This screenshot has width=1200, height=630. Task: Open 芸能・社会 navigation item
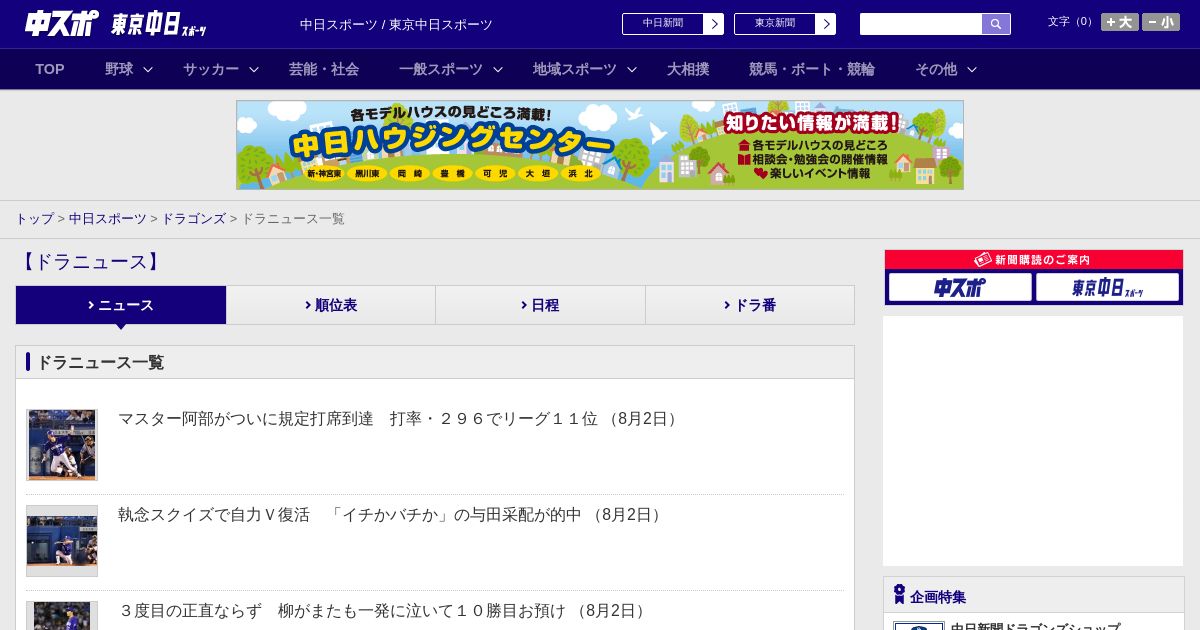point(324,69)
